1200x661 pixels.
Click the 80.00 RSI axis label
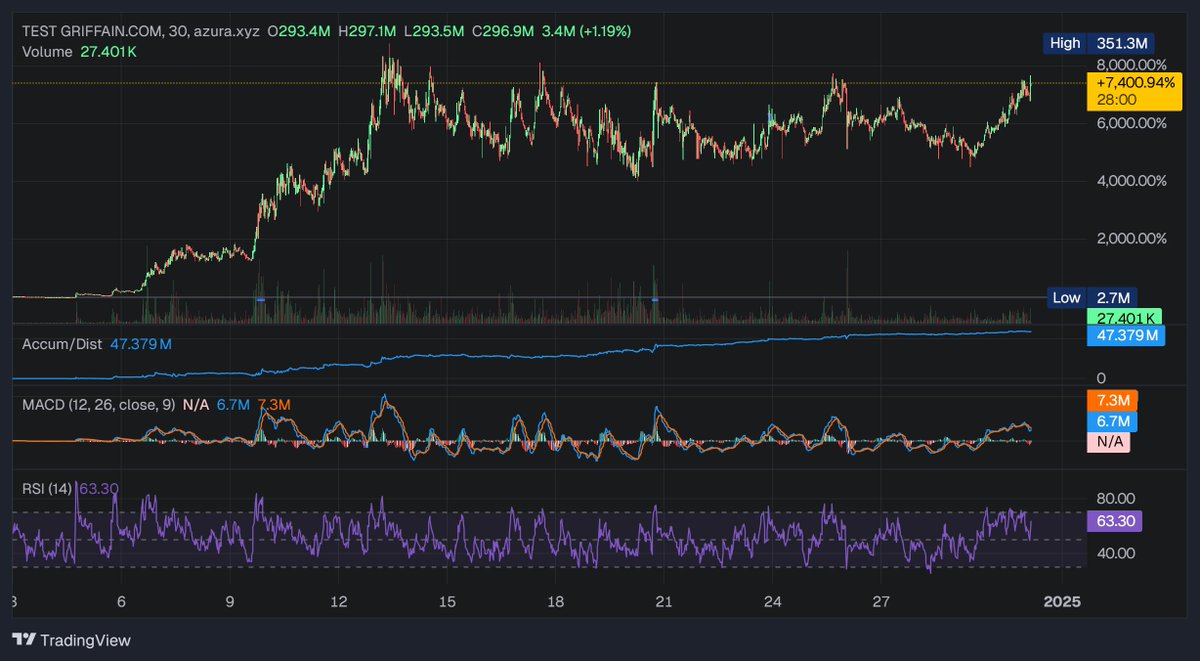[1116, 497]
